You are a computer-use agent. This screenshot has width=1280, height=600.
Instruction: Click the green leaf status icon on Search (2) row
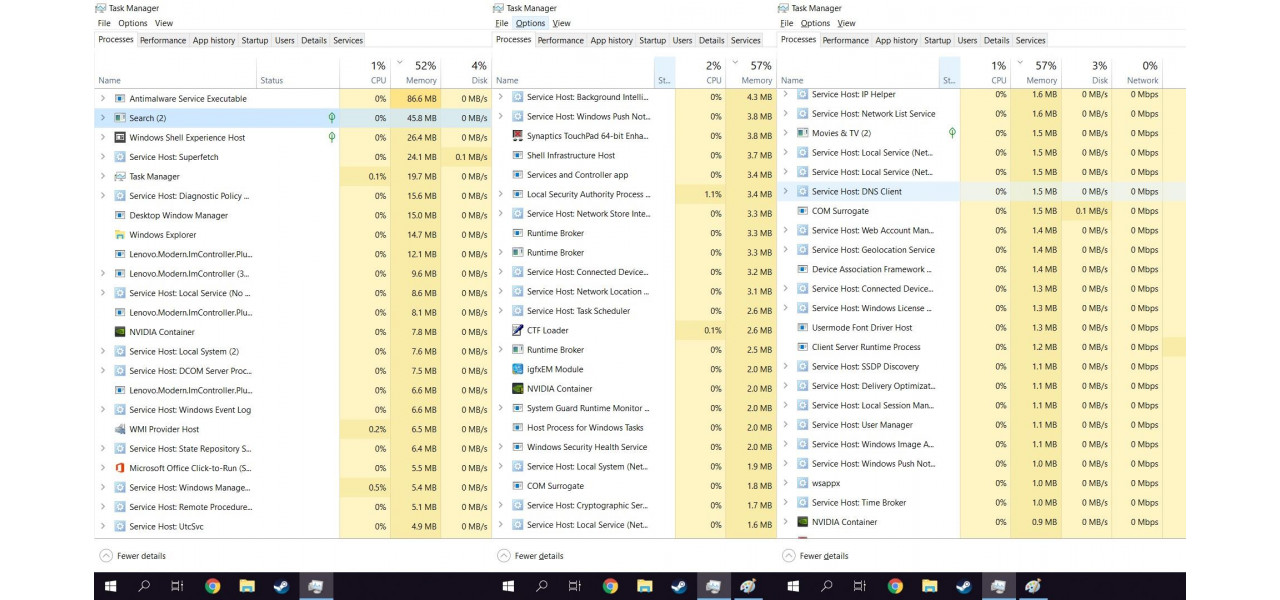tap(332, 118)
